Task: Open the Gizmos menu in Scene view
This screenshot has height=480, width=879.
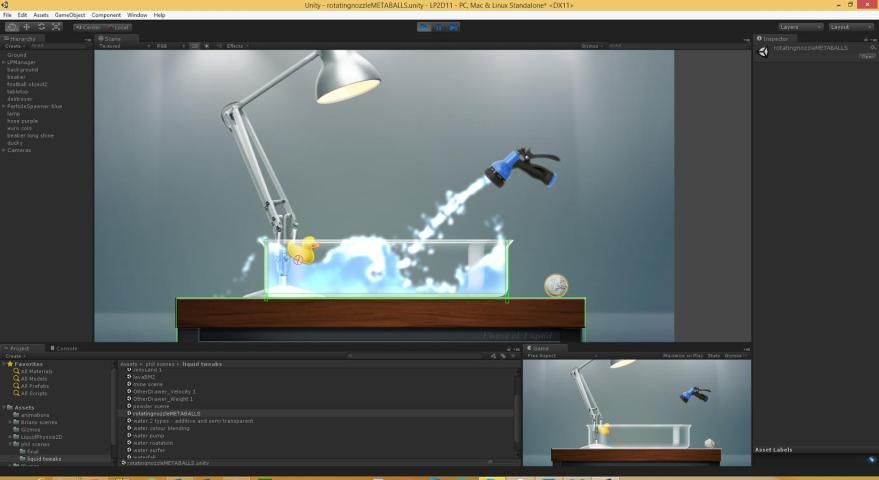Action: (591, 46)
